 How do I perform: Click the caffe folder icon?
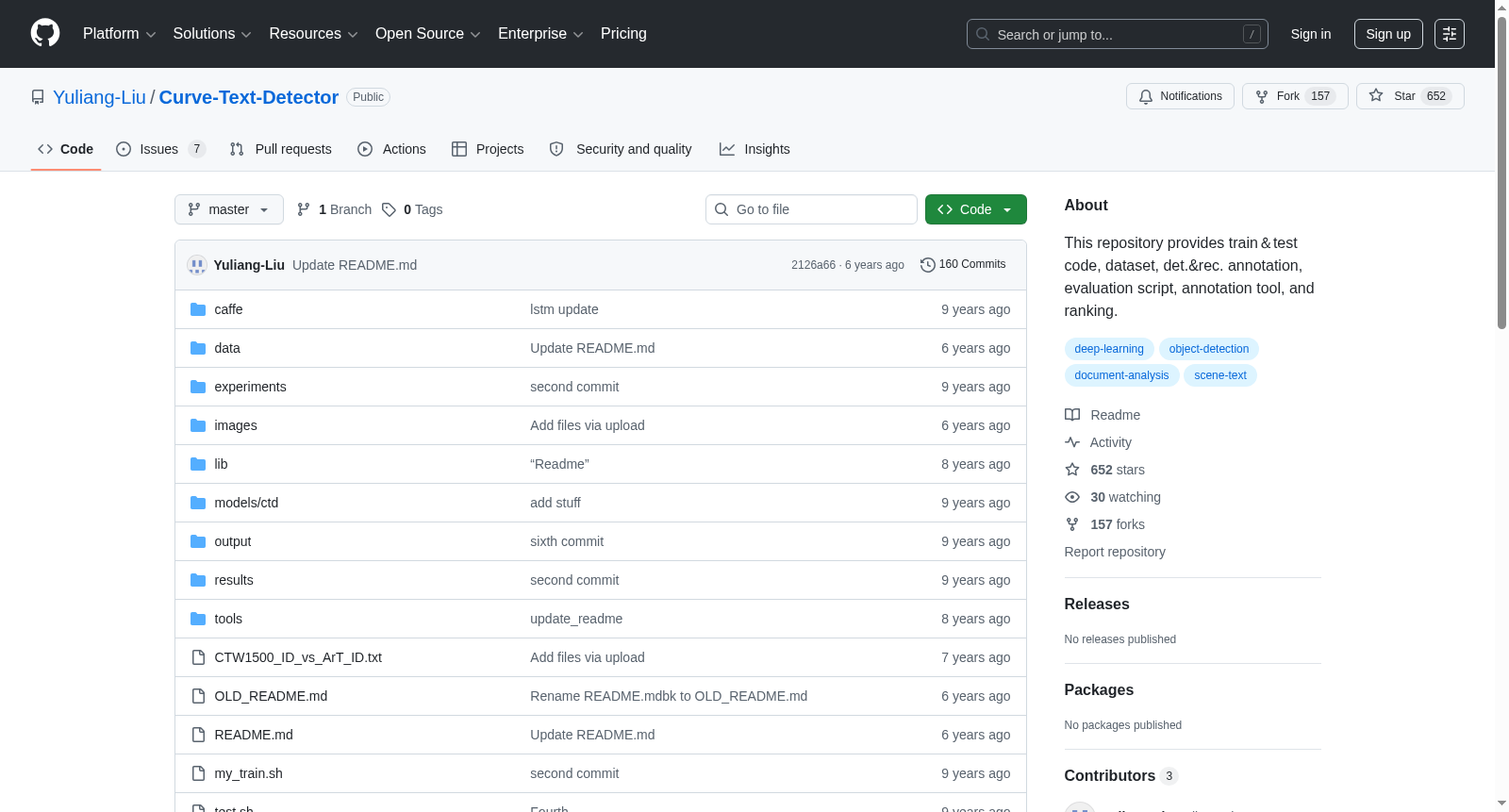198,309
